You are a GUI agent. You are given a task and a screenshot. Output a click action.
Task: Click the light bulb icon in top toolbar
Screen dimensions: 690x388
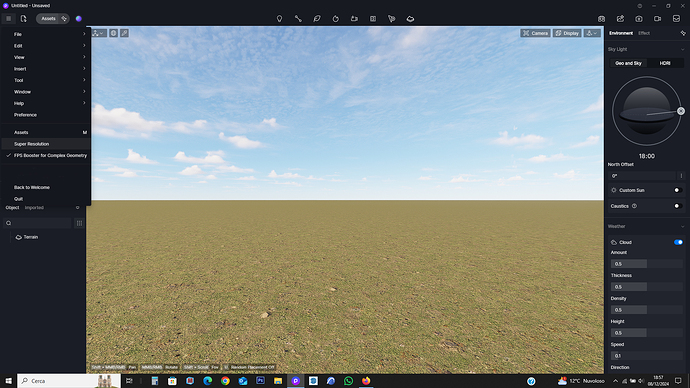[x=279, y=18]
